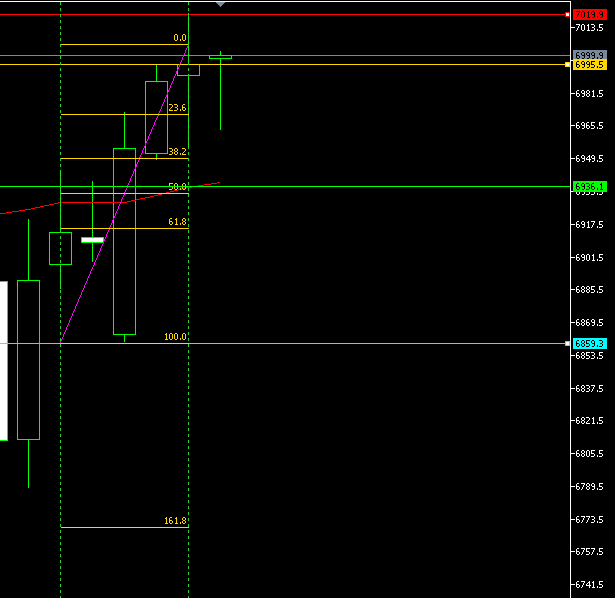Click the 6869.5 price axis value
The width and height of the screenshot is (615, 598).
point(589,323)
